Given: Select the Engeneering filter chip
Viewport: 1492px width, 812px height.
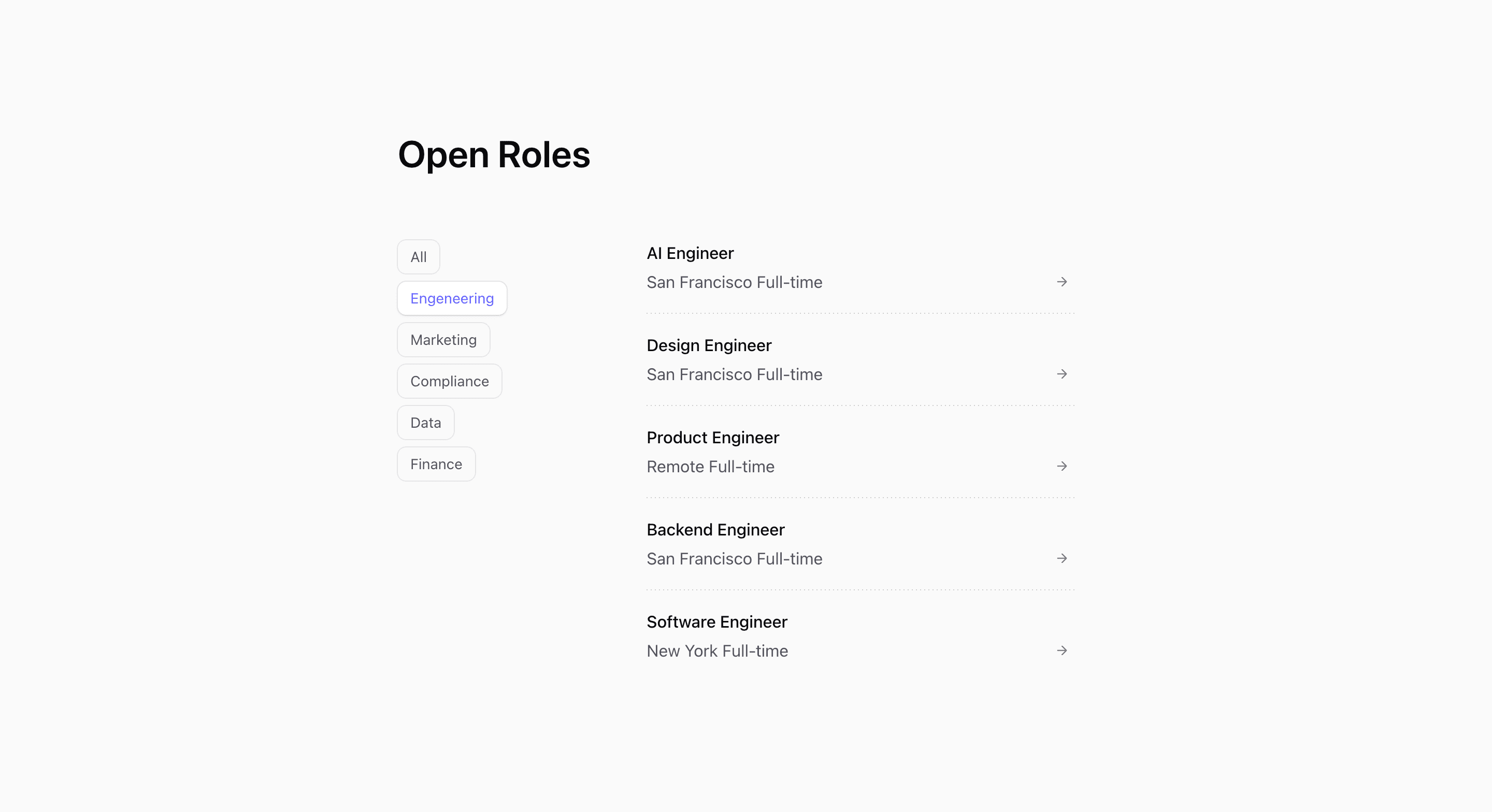Looking at the screenshot, I should tap(452, 298).
